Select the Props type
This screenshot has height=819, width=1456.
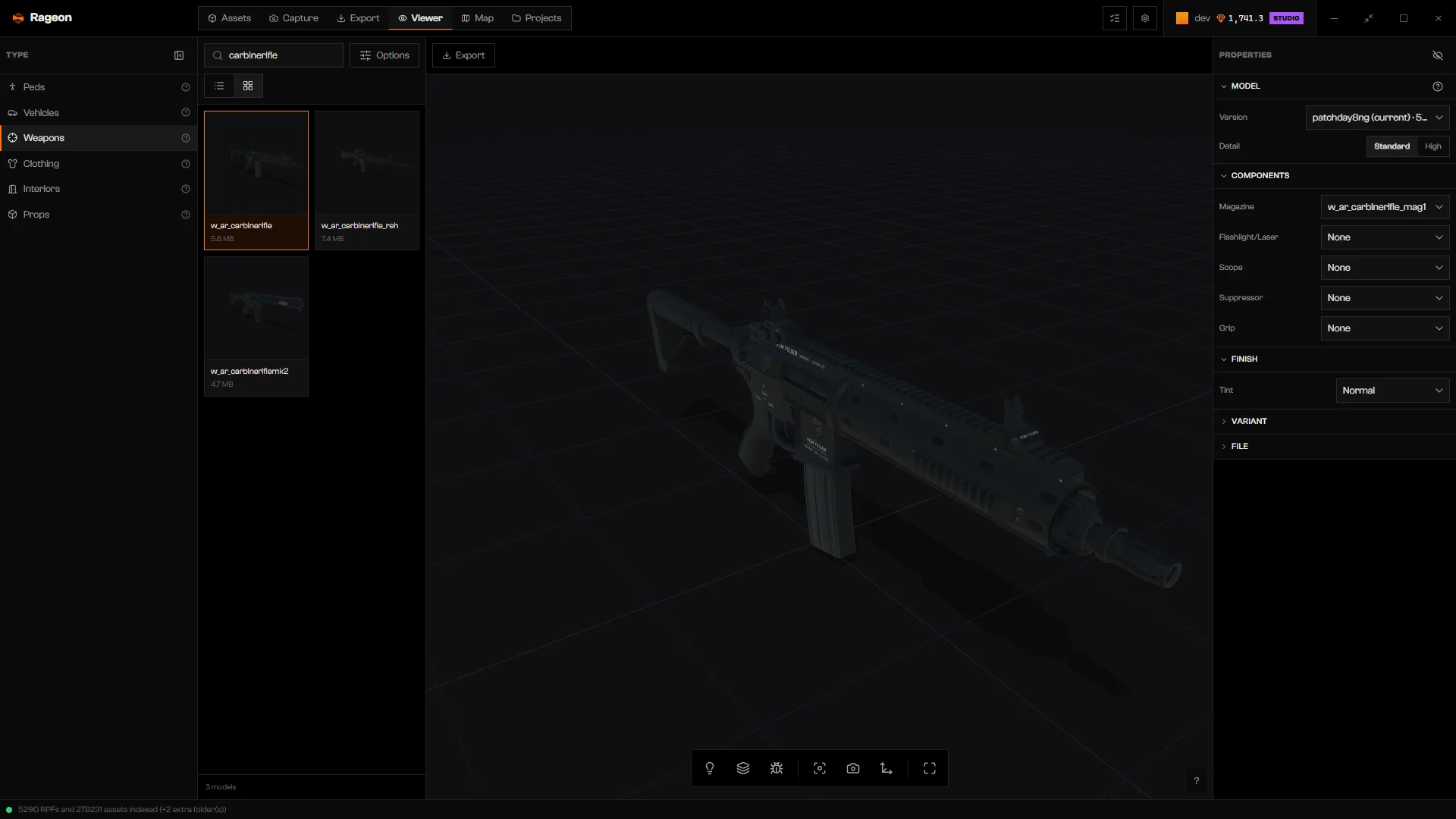point(99,215)
